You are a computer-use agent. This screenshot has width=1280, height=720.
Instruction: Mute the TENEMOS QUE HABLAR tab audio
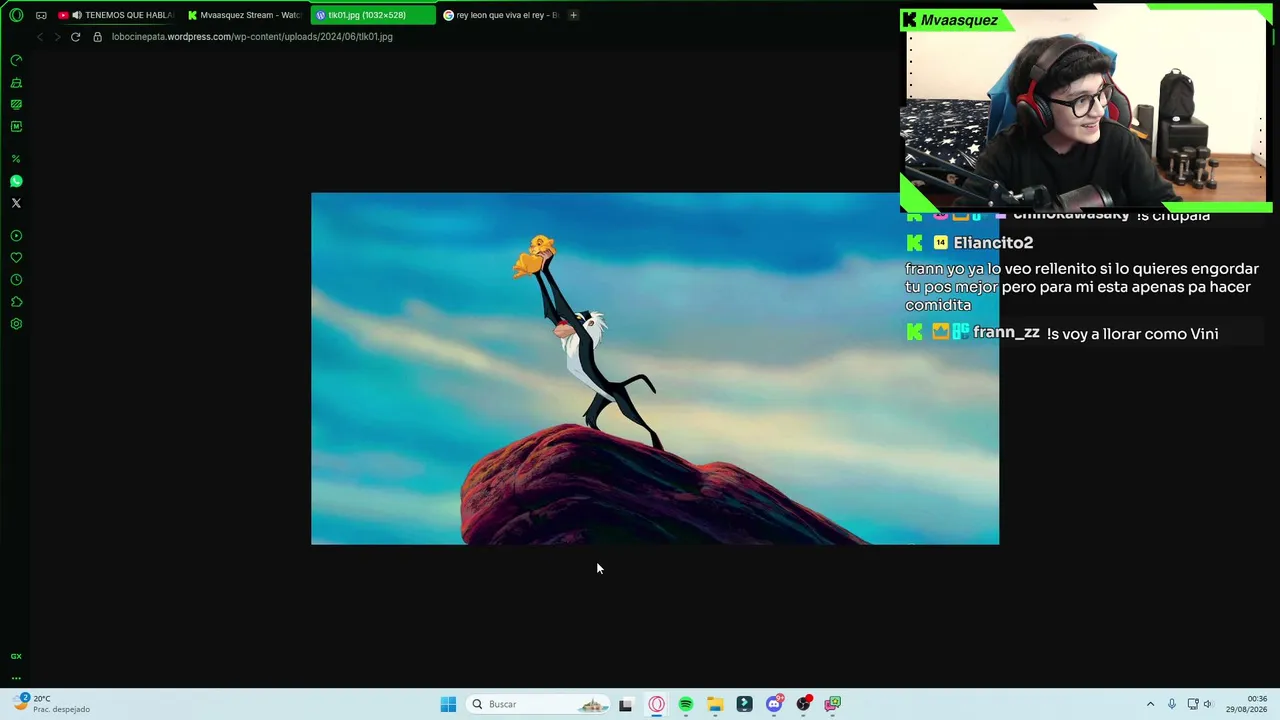tap(77, 15)
